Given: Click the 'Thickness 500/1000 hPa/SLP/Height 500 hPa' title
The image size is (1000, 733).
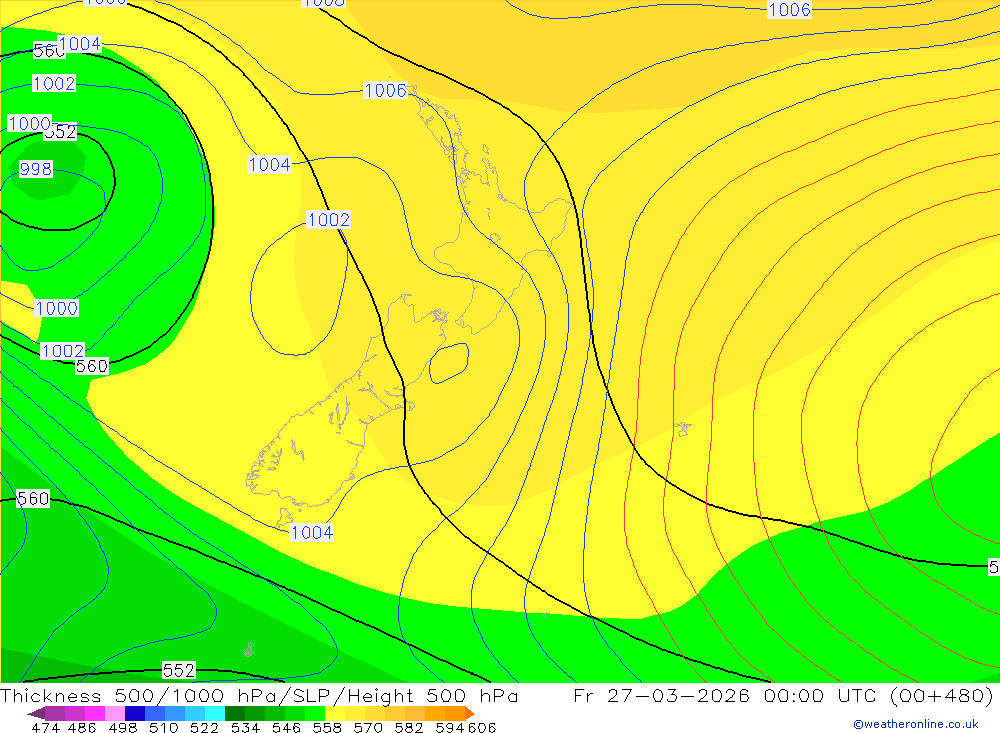Looking at the screenshot, I should tap(259, 696).
